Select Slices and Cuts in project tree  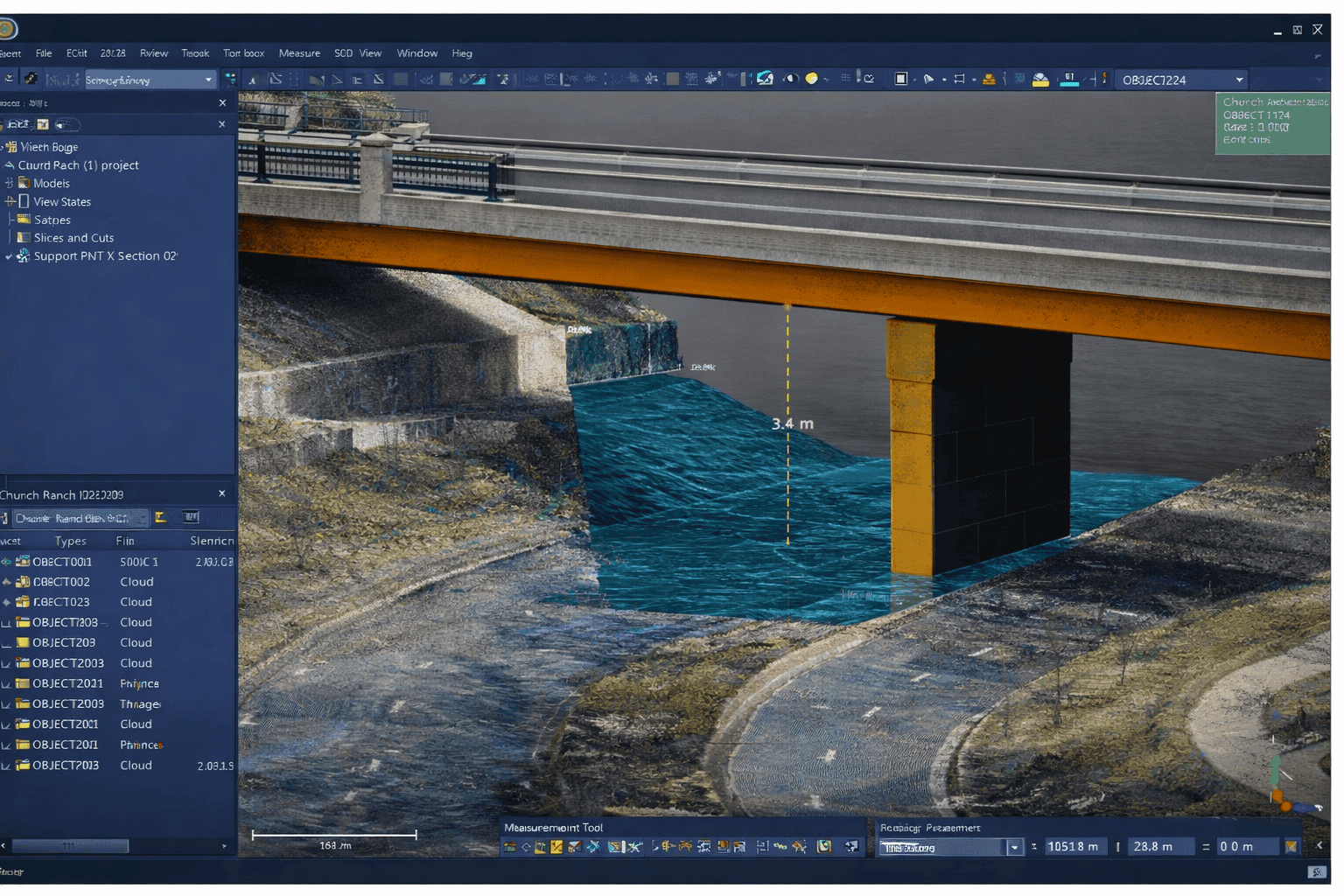click(x=73, y=238)
